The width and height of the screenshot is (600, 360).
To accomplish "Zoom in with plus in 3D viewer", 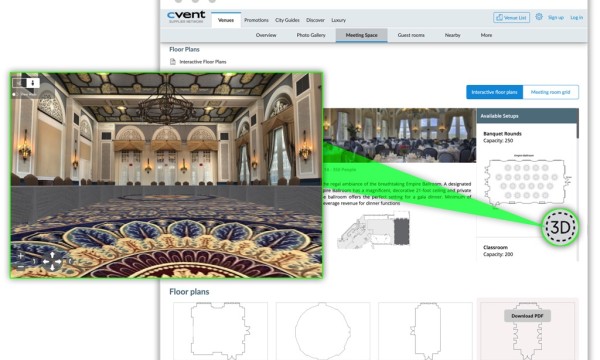I will pos(21,255).
